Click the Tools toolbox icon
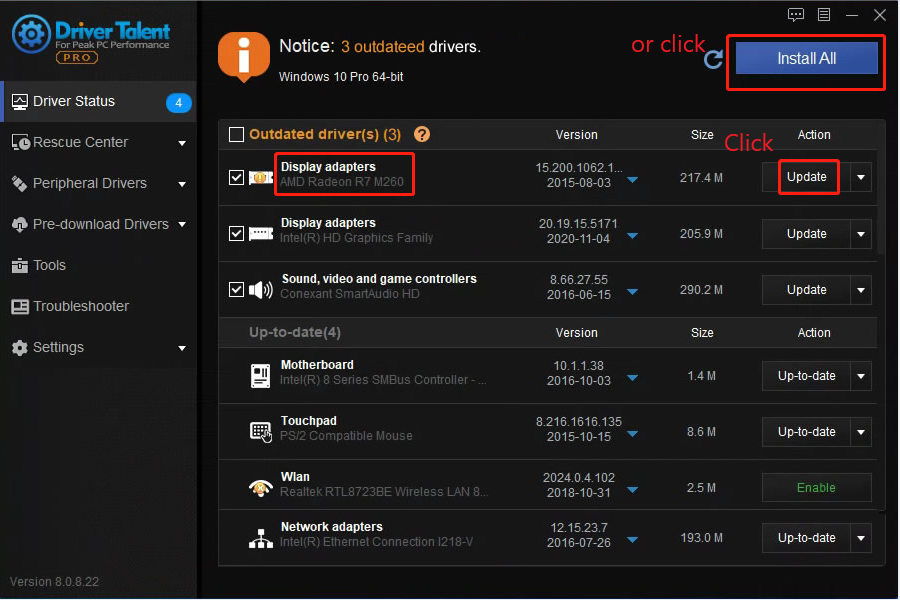The width and height of the screenshot is (900, 600). [20, 266]
